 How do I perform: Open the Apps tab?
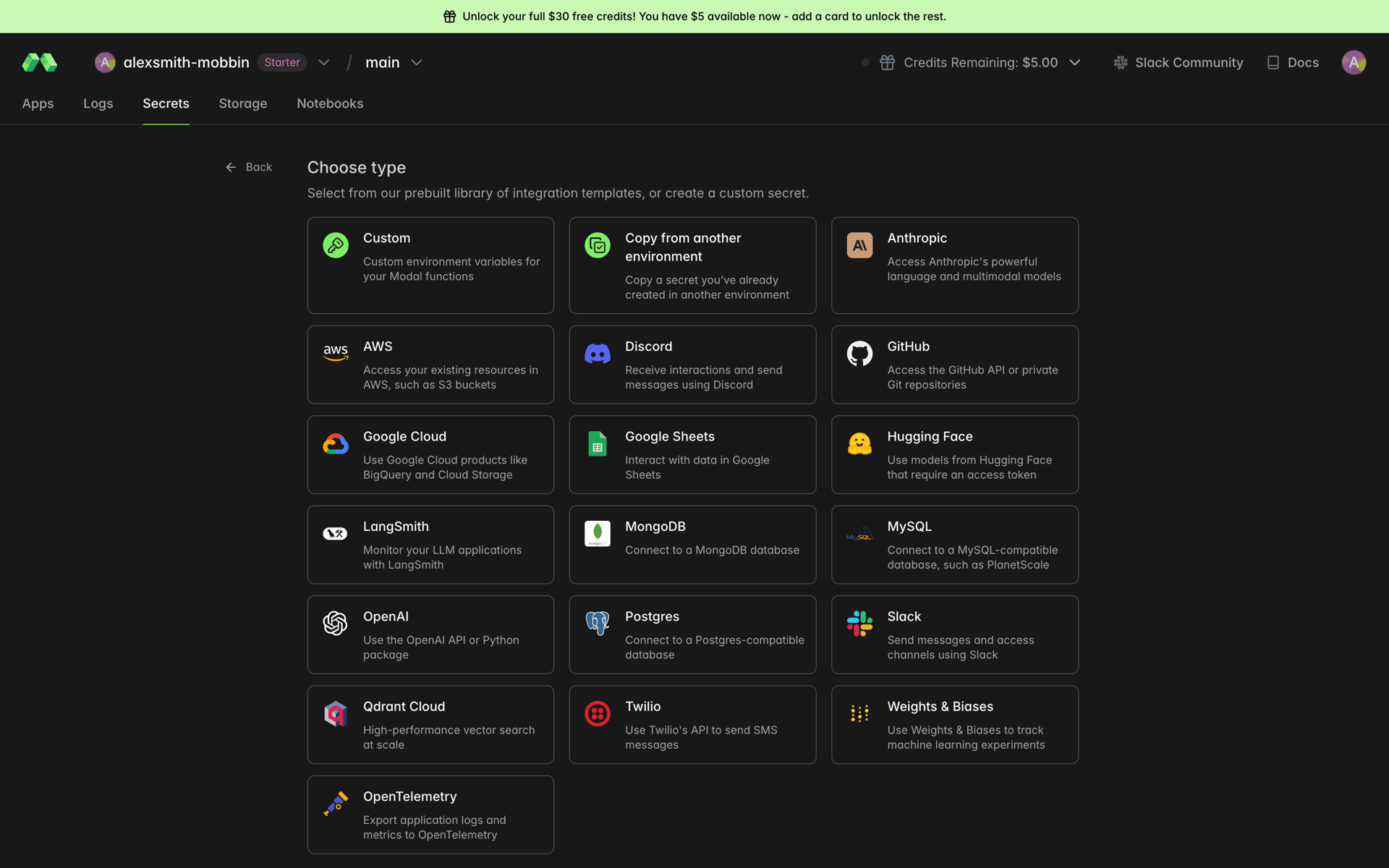tap(38, 103)
